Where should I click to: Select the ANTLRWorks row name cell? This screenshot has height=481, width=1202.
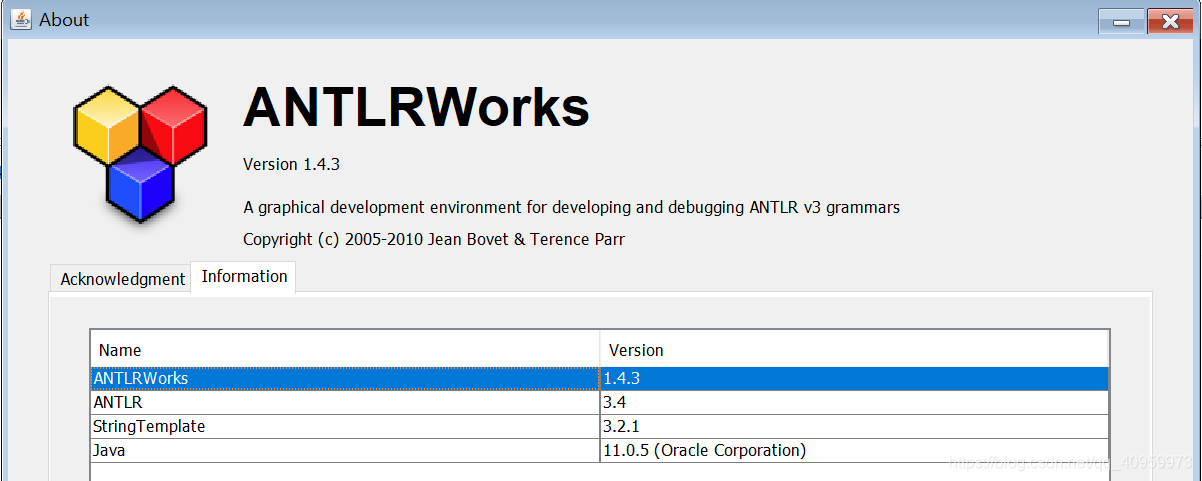click(345, 379)
